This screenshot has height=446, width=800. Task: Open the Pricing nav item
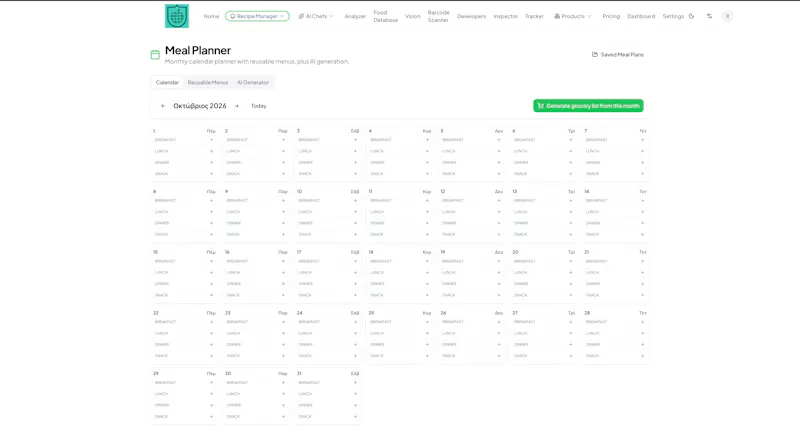coord(611,16)
